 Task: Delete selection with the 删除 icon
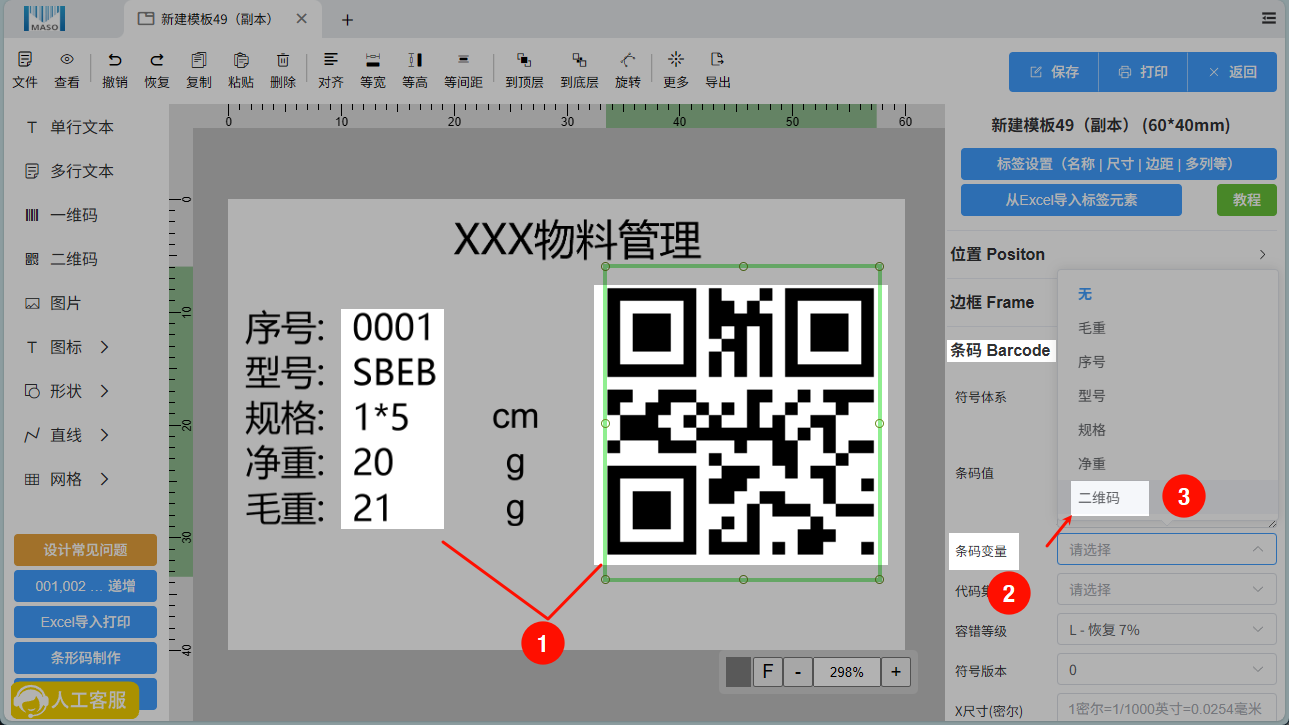[283, 60]
